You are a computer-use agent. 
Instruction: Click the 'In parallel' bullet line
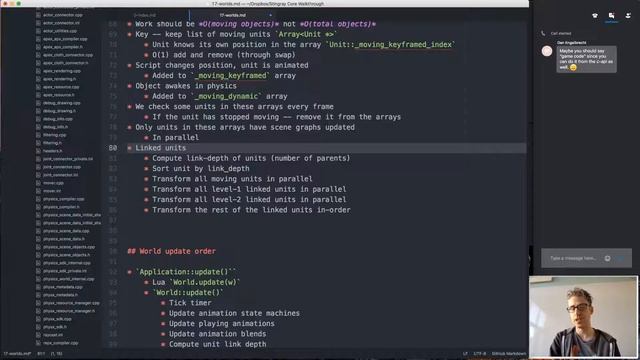176,138
